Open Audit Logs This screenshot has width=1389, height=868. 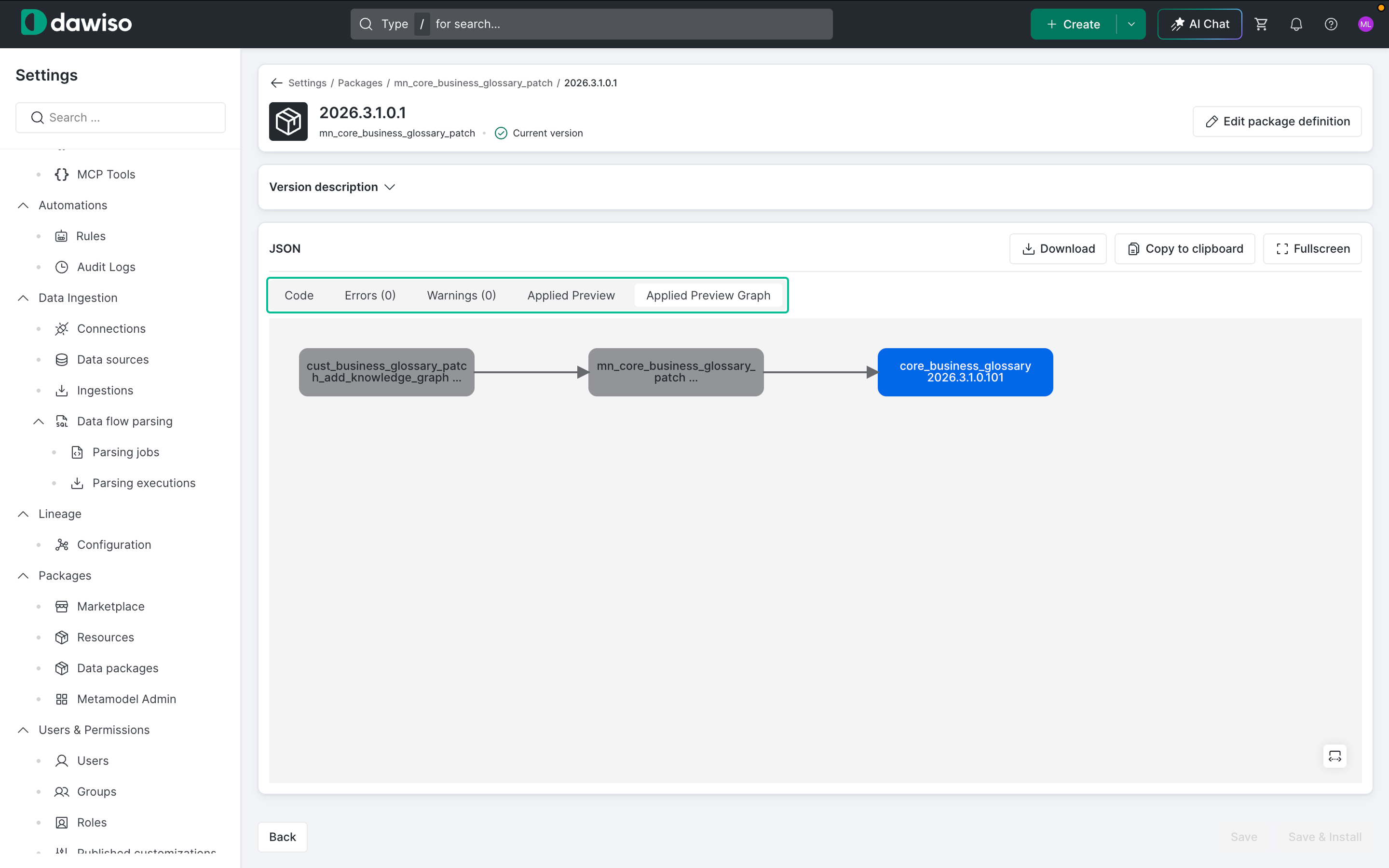[106, 267]
